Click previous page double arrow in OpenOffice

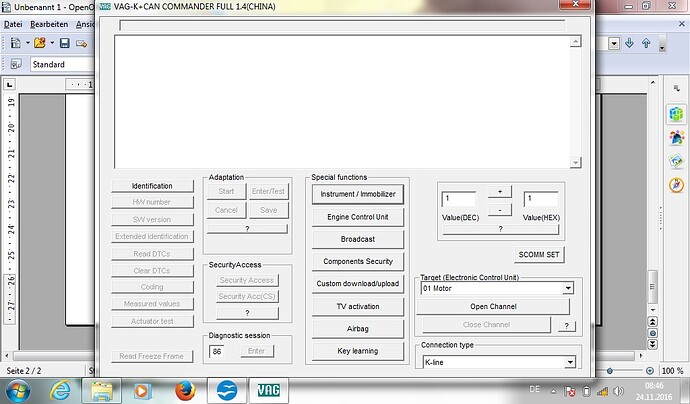click(653, 322)
